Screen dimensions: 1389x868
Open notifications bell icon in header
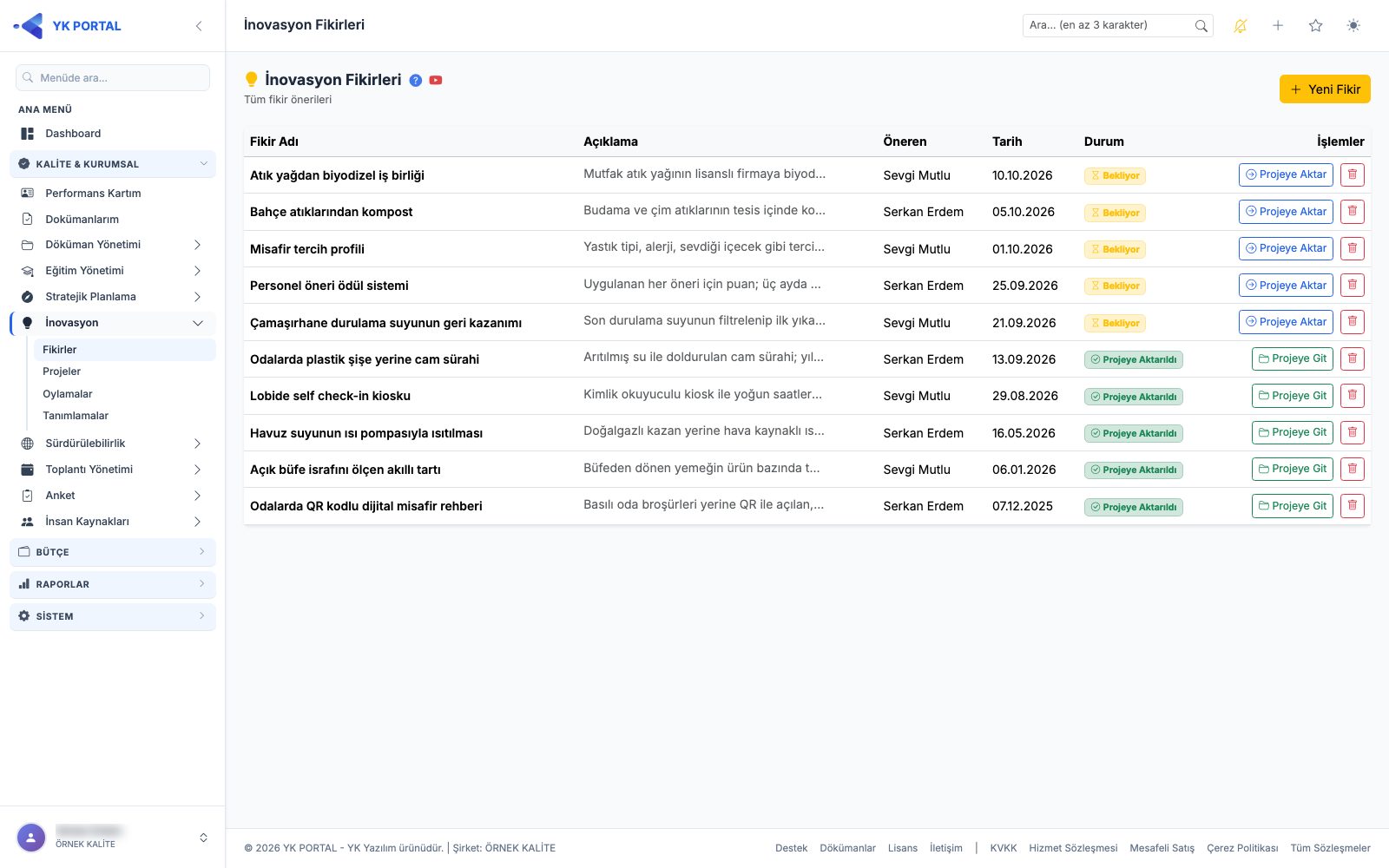pos(1241,26)
